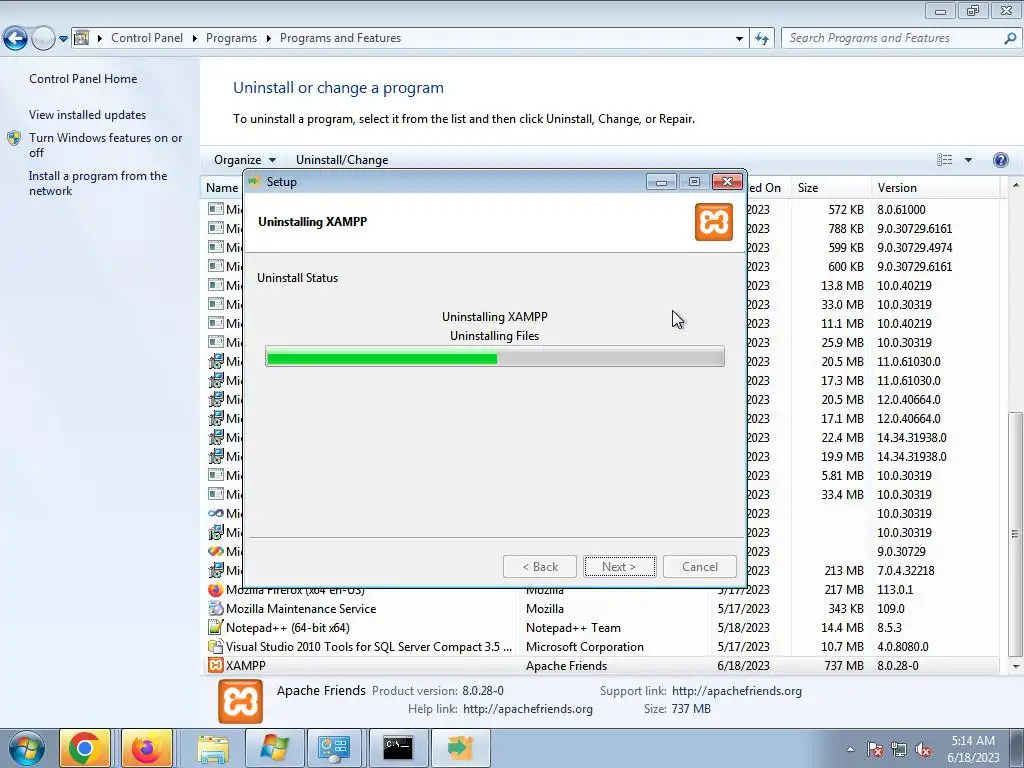1024x768 pixels.
Task: Click version 14.34.31938.0 with 22.4 MB
Action: point(912,438)
